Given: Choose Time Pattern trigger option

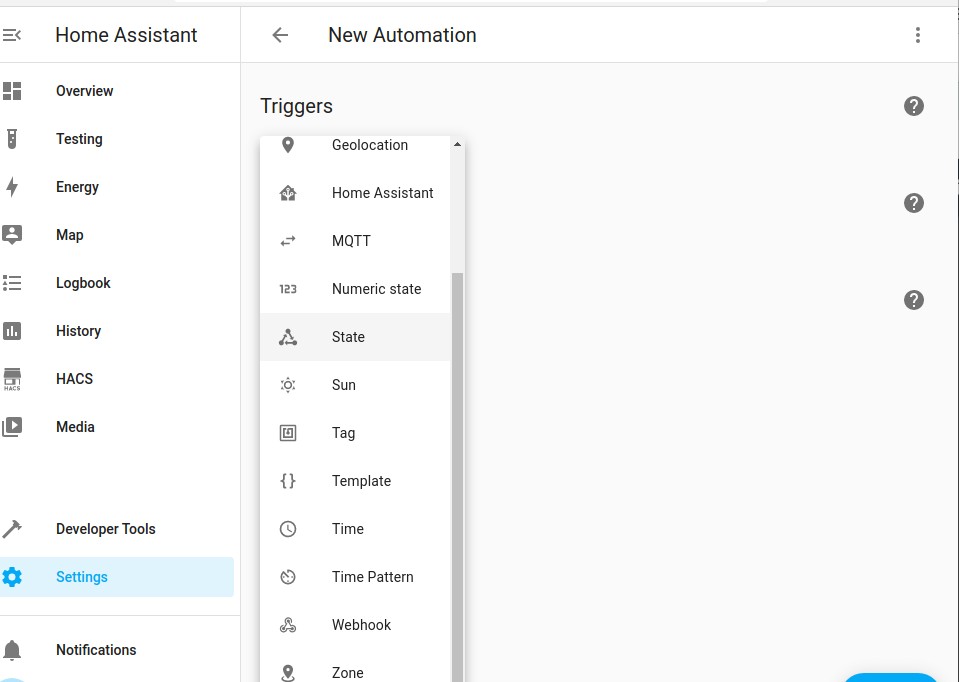Looking at the screenshot, I should tap(355, 577).
